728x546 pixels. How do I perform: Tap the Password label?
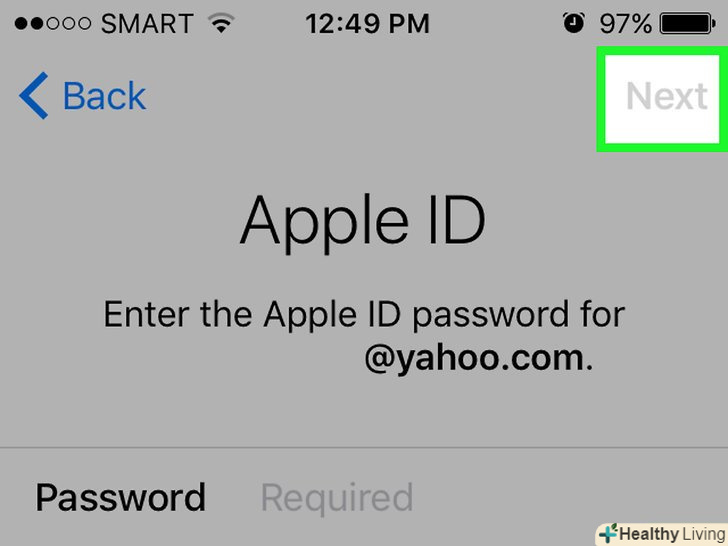click(x=120, y=497)
